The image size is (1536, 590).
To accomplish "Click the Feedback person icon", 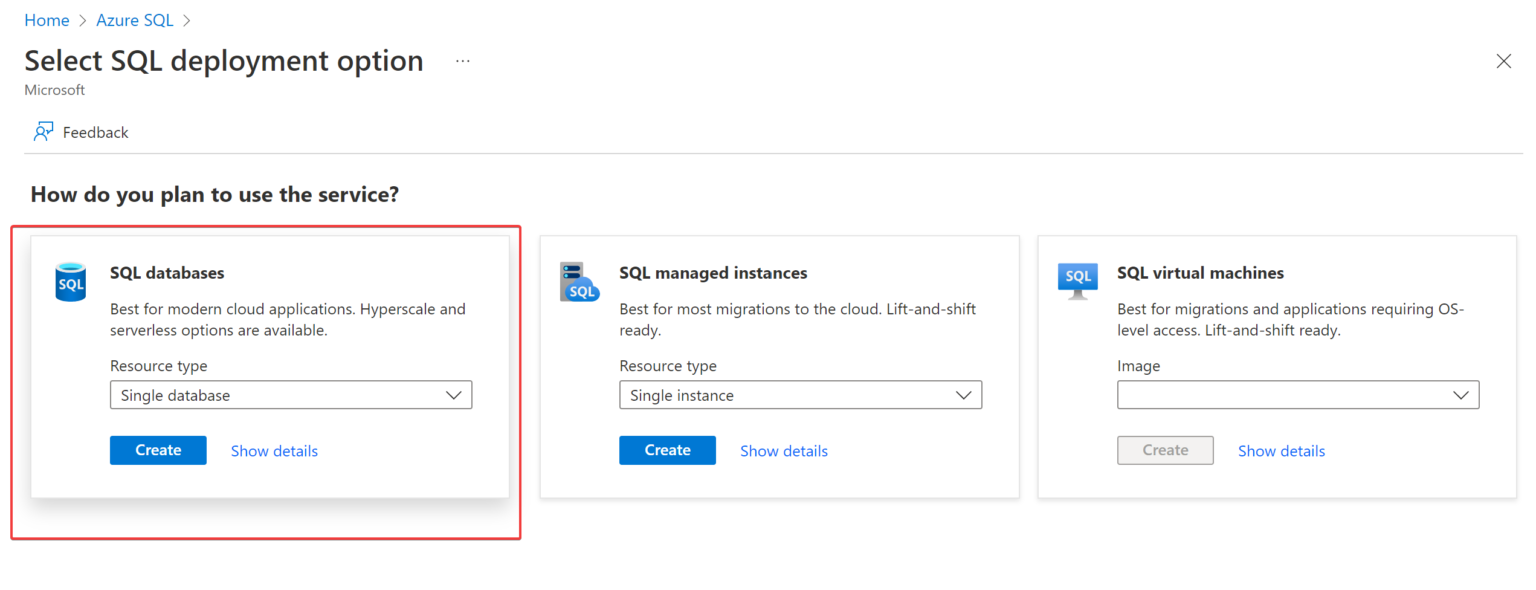I will (42, 131).
